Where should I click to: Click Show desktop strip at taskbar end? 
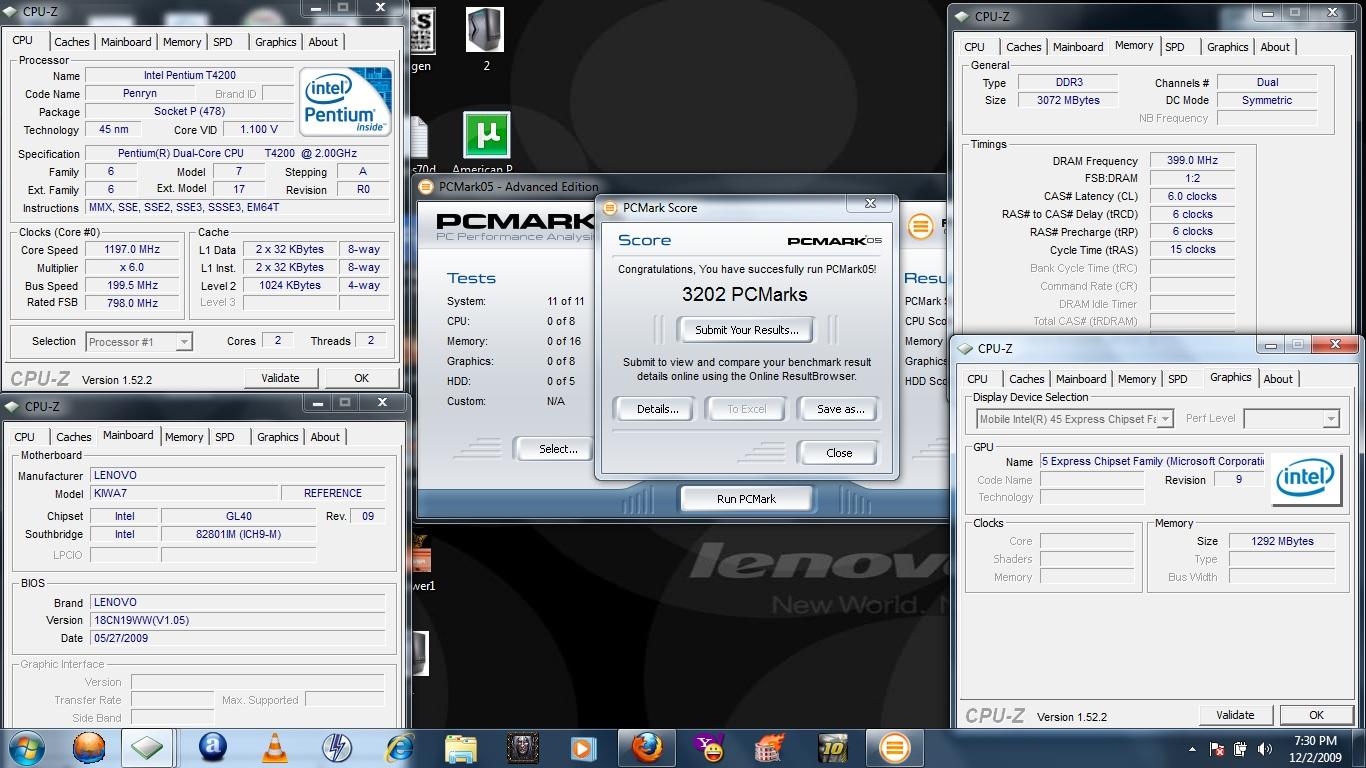[1359, 748]
